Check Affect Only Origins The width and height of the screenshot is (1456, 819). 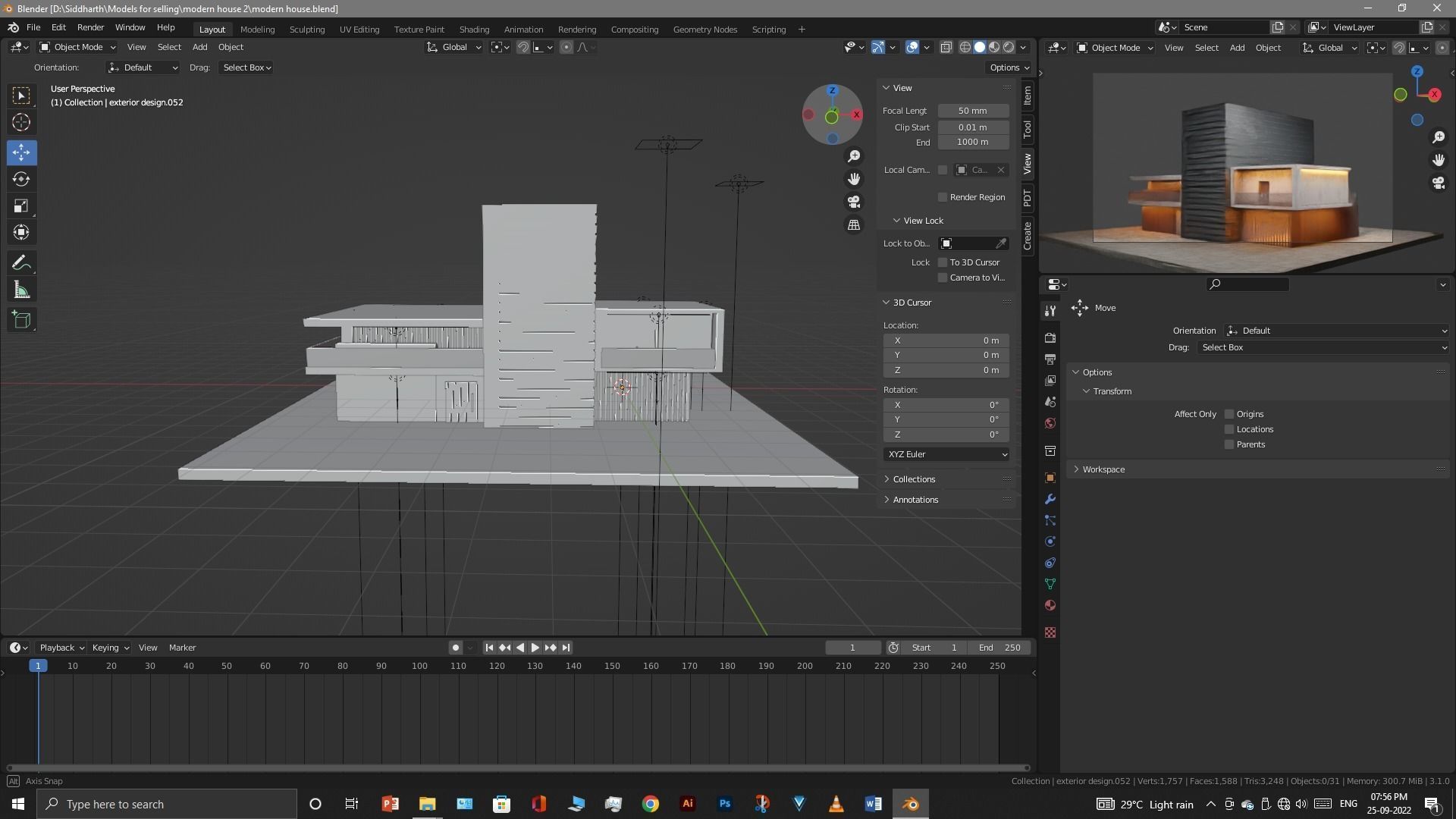1229,414
